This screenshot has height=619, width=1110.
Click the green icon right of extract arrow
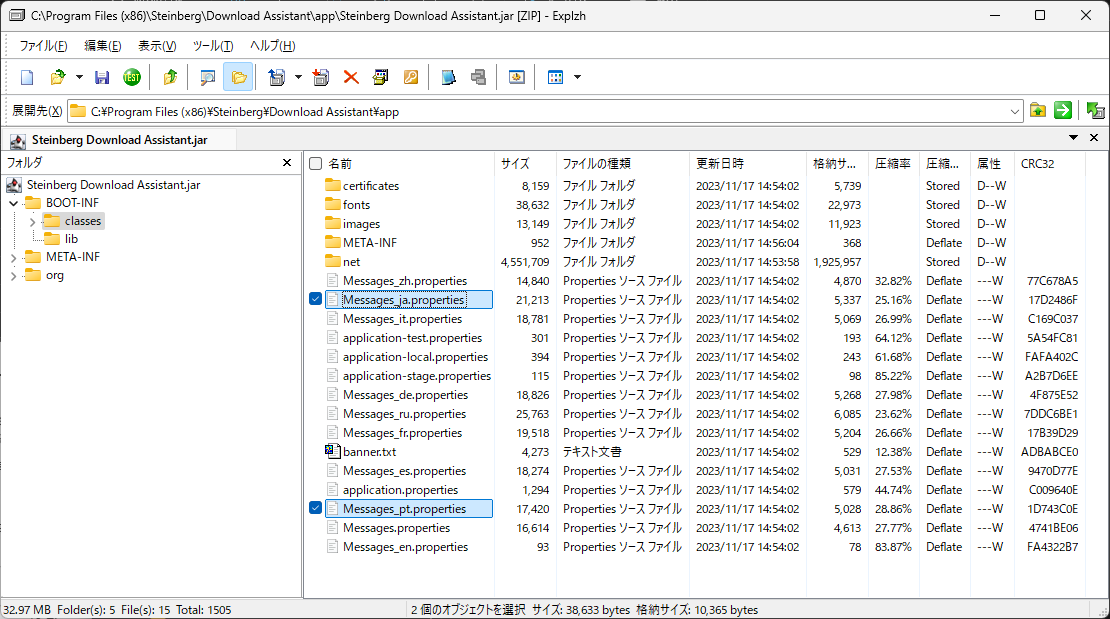[x=1095, y=110]
